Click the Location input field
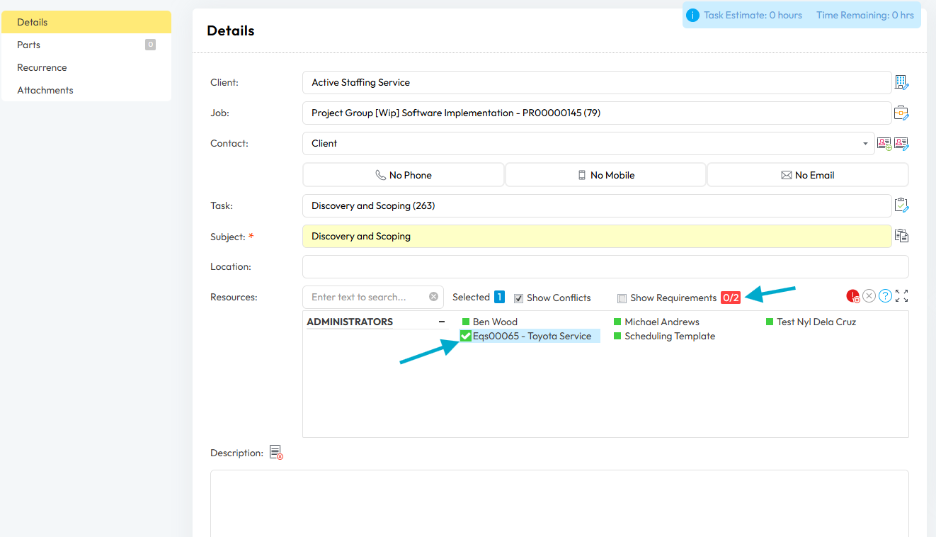936x537 pixels. point(604,267)
